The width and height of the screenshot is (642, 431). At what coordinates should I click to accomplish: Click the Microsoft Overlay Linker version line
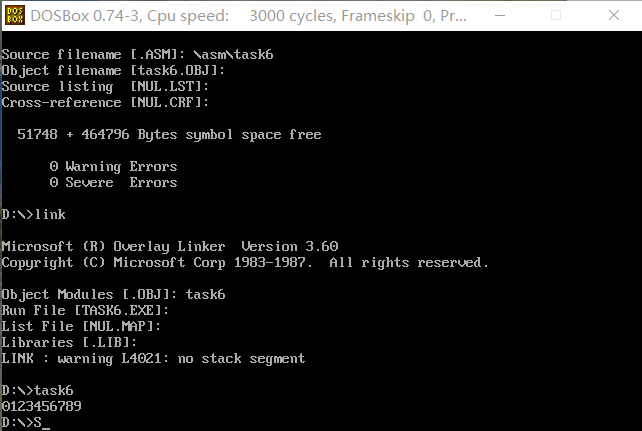(x=170, y=246)
